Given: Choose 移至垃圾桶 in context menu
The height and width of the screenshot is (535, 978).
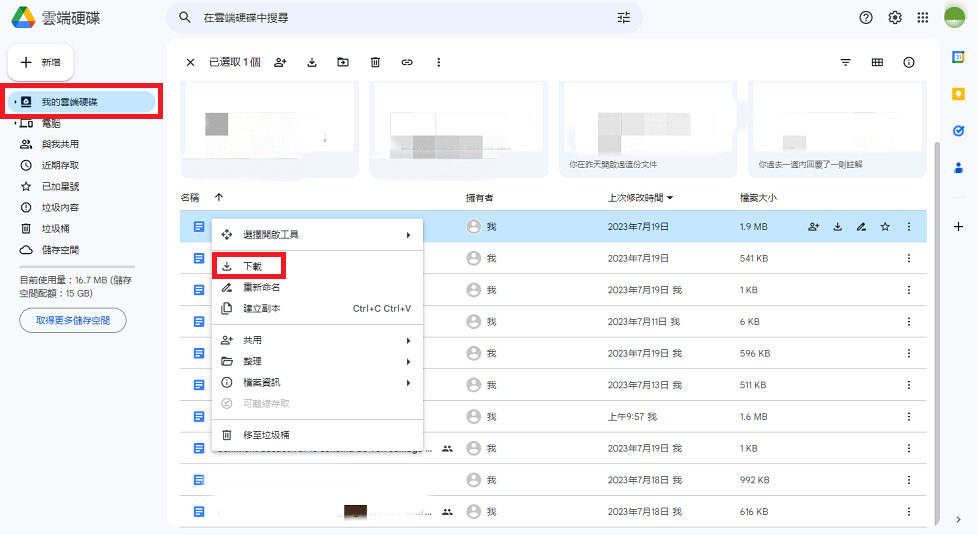Looking at the screenshot, I should point(317,435).
